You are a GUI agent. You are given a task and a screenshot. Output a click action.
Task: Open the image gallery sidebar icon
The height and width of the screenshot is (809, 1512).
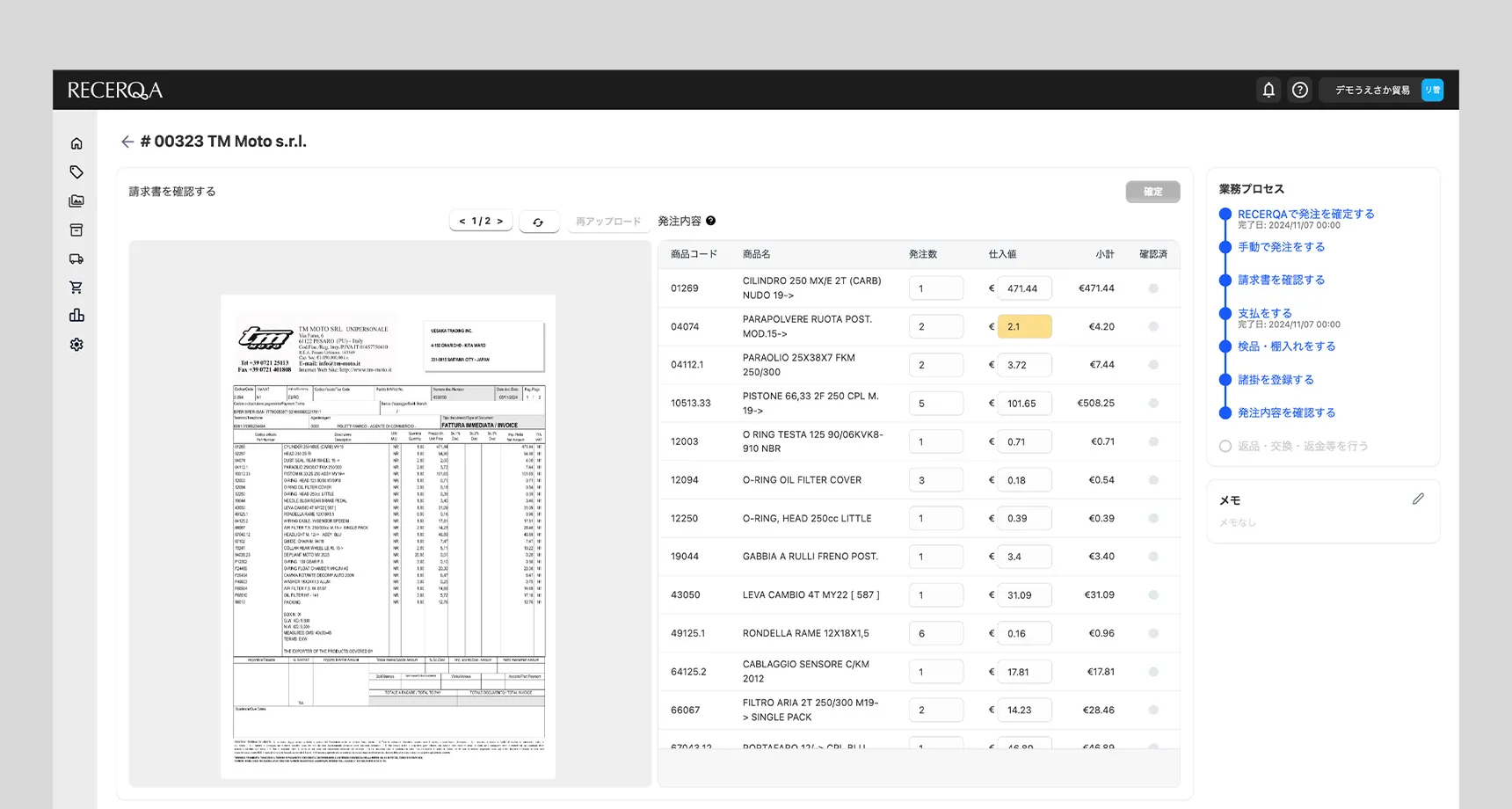76,201
